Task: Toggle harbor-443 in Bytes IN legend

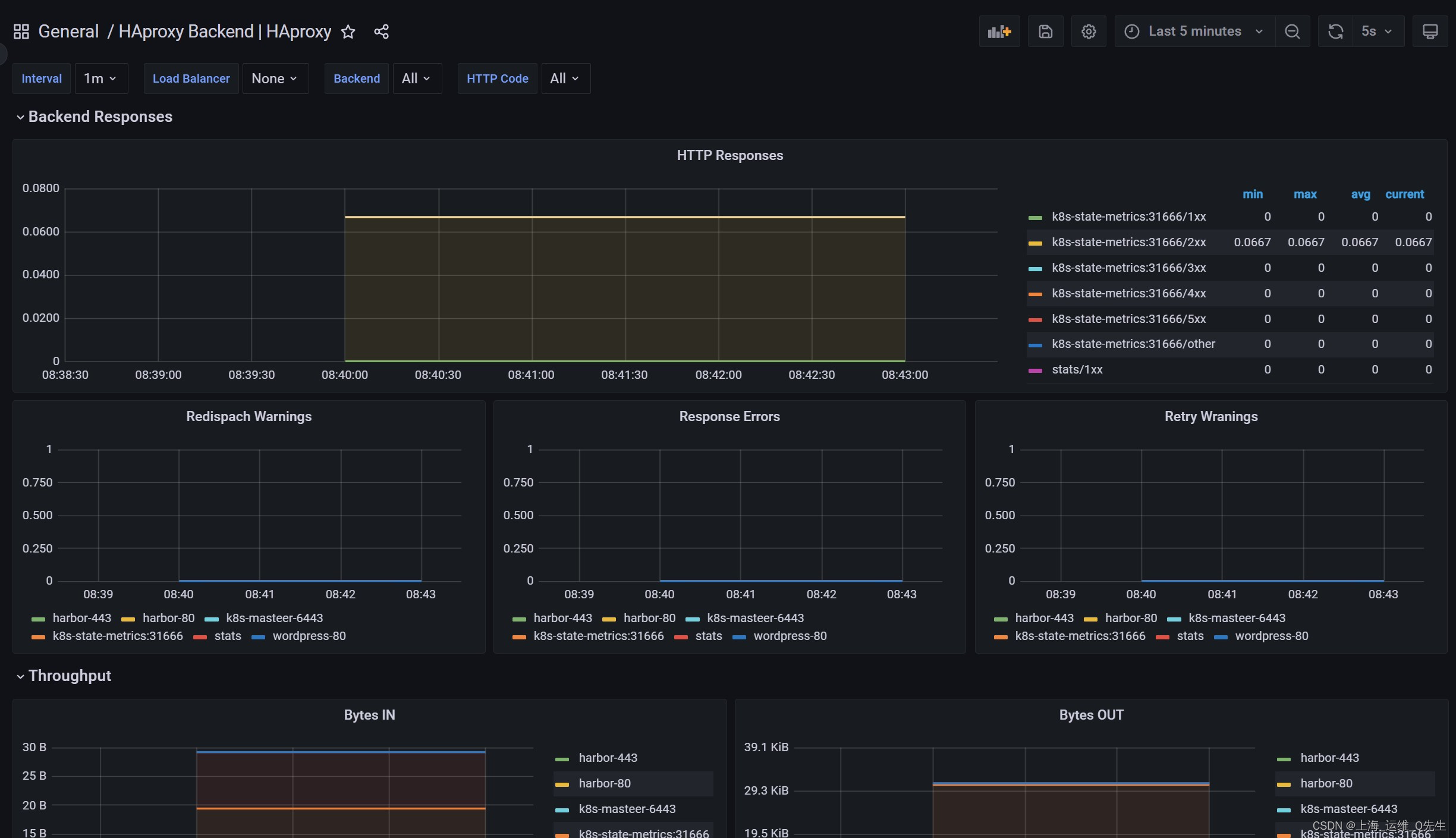Action: [x=608, y=758]
